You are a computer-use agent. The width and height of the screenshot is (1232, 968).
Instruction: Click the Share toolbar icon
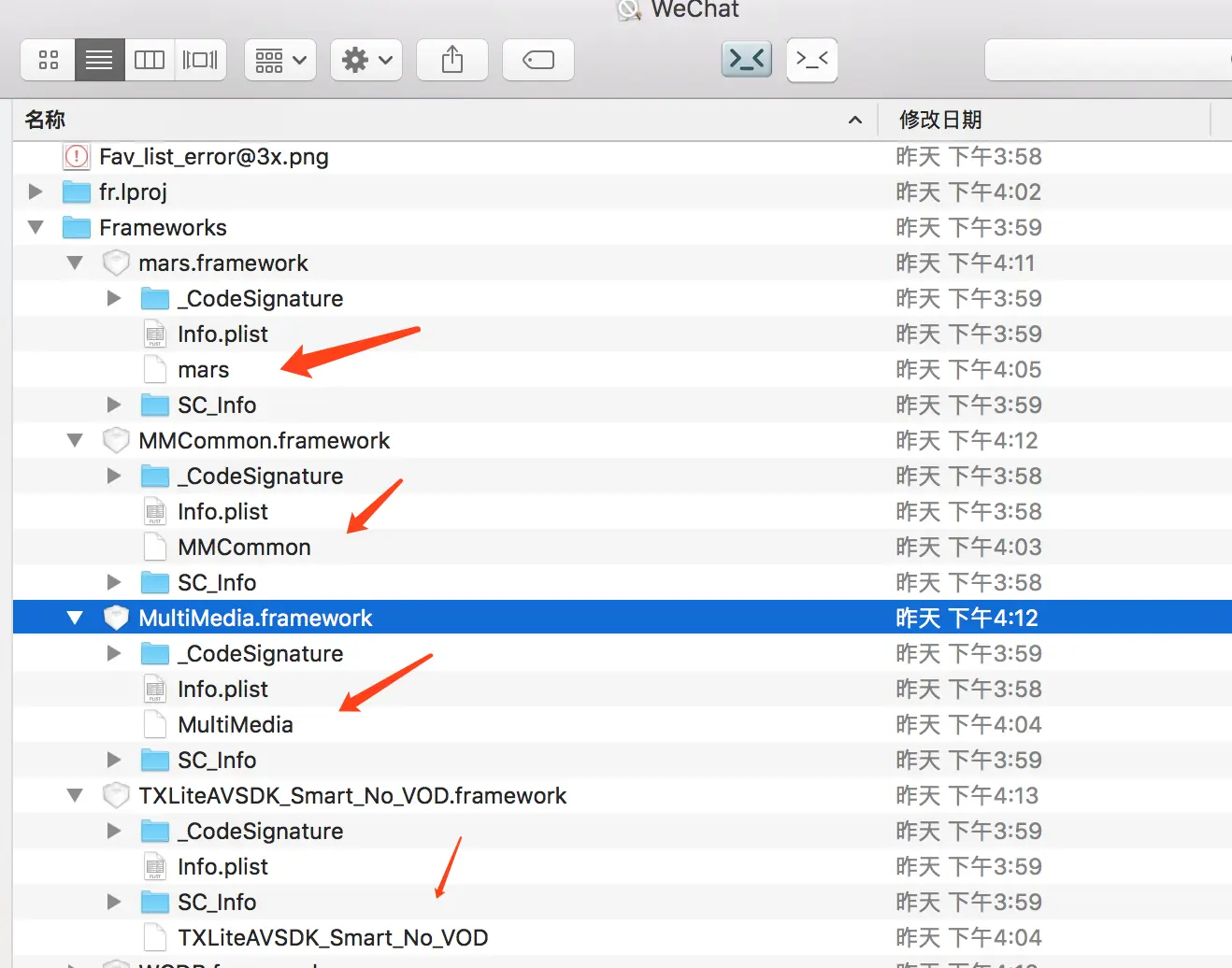(x=451, y=59)
